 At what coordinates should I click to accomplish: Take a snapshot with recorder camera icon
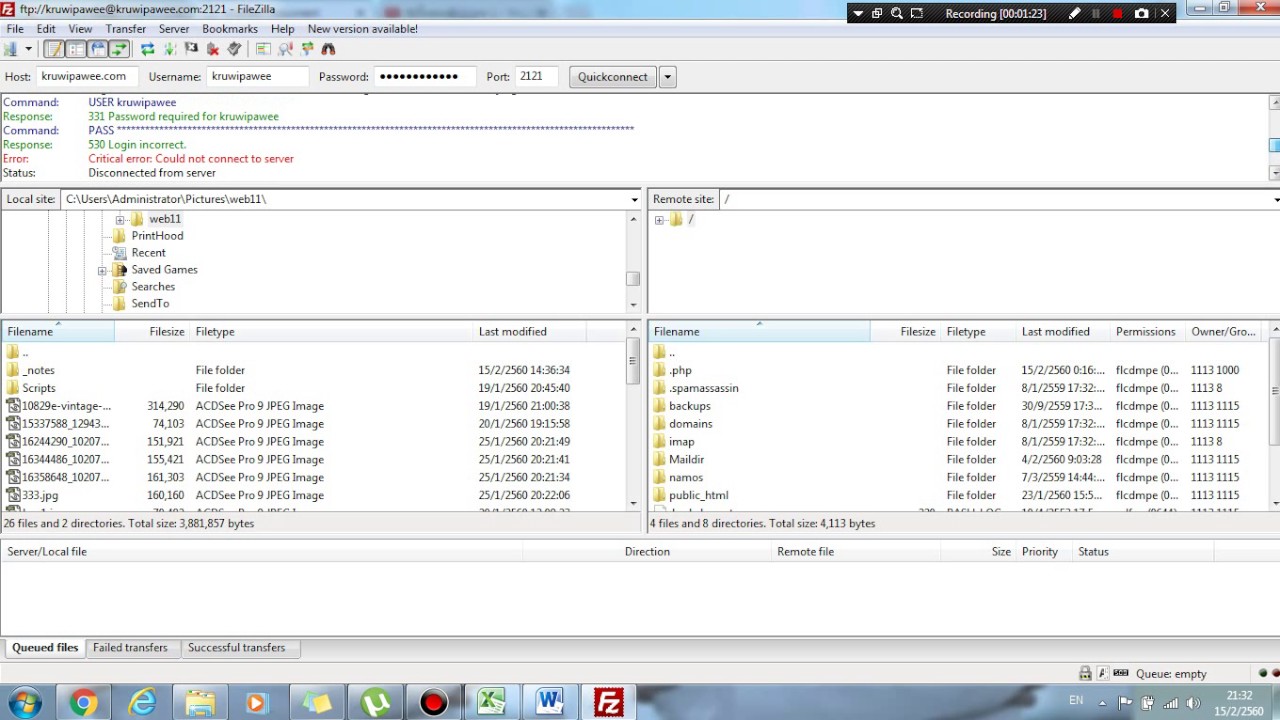pos(1141,14)
